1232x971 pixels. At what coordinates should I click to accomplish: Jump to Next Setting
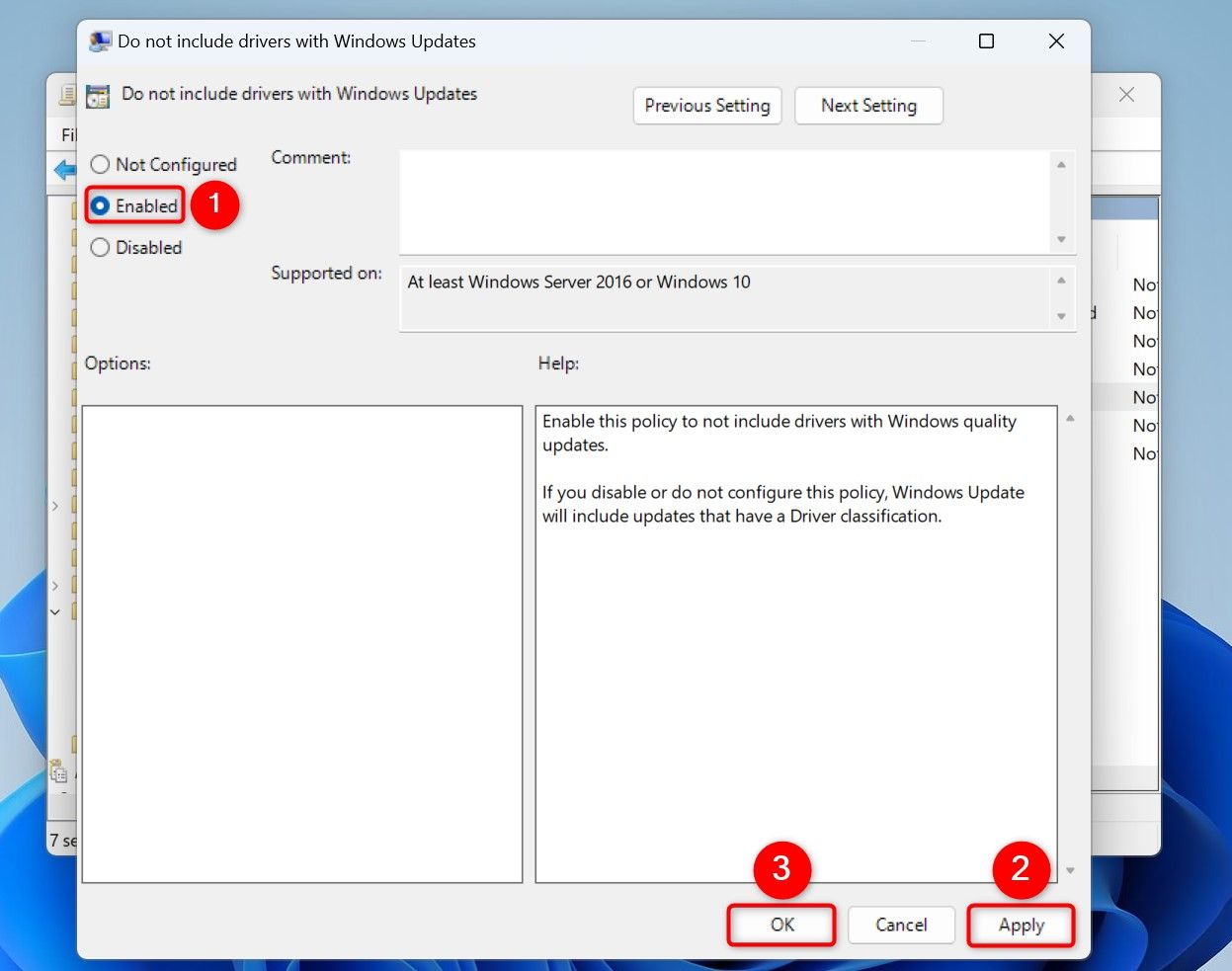868,106
